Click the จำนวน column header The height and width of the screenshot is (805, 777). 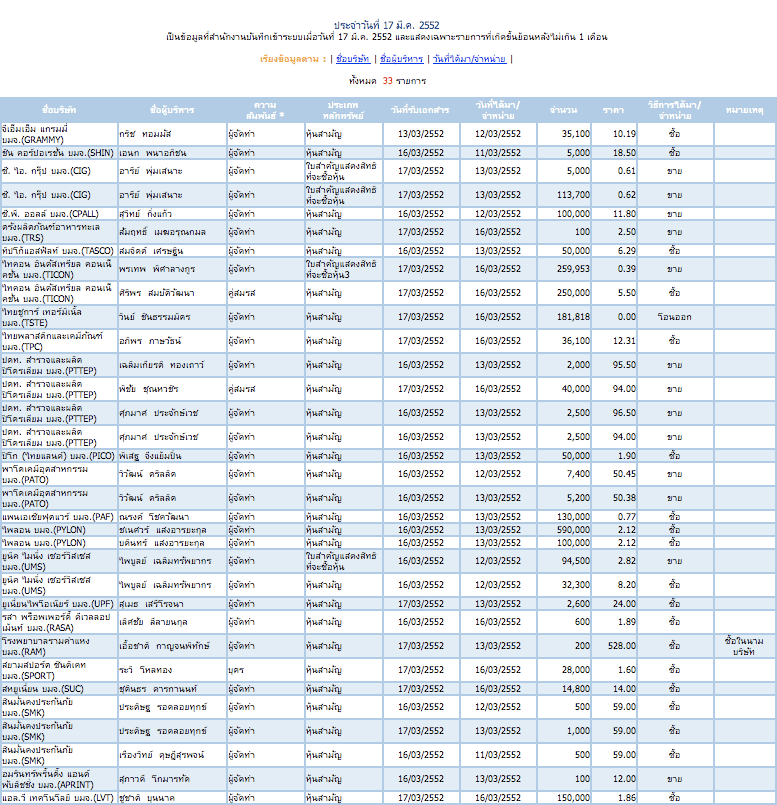(563, 110)
